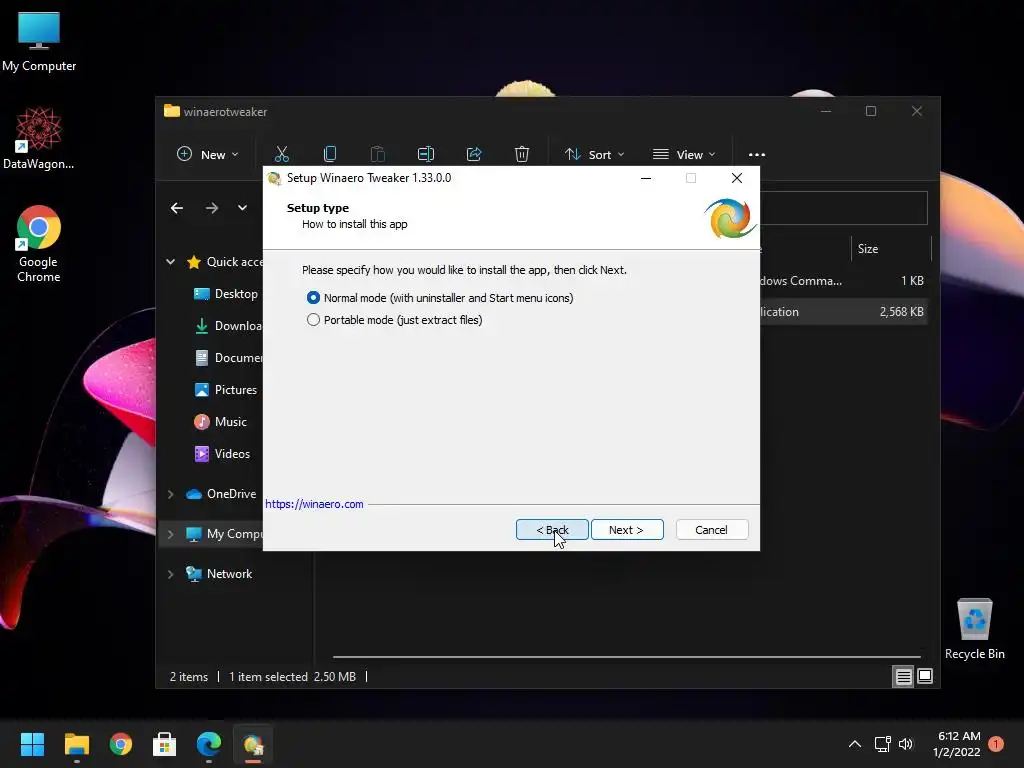Open DataWagon desktop shortcut
The width and height of the screenshot is (1024, 768).
(x=39, y=138)
